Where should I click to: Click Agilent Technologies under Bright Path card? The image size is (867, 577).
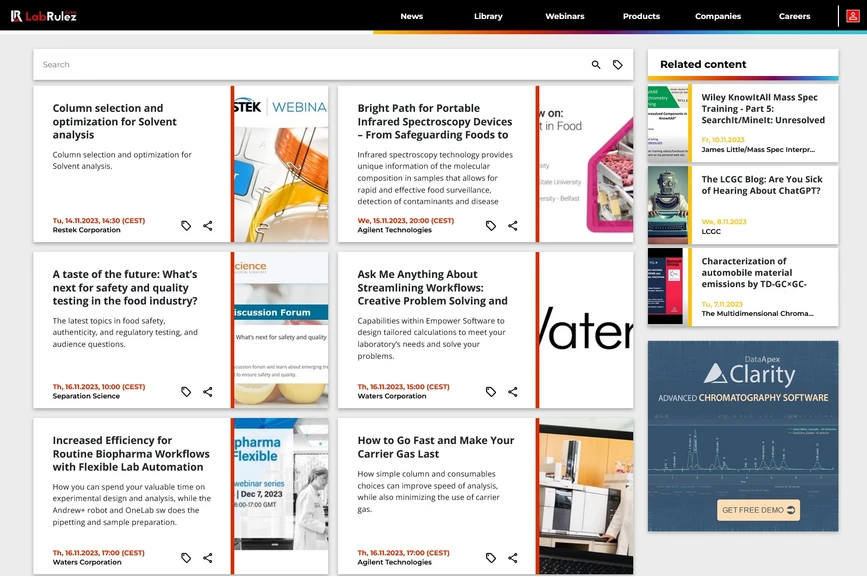[394, 230]
